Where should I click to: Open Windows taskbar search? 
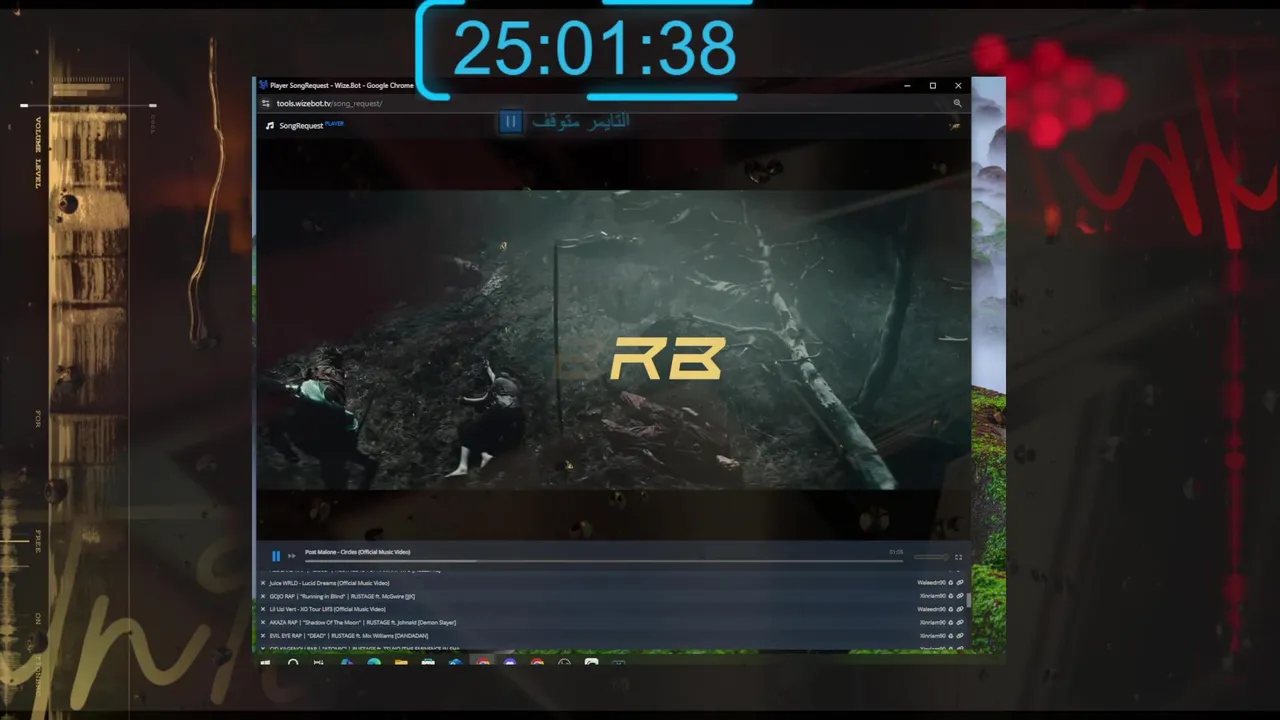pyautogui.click(x=293, y=662)
